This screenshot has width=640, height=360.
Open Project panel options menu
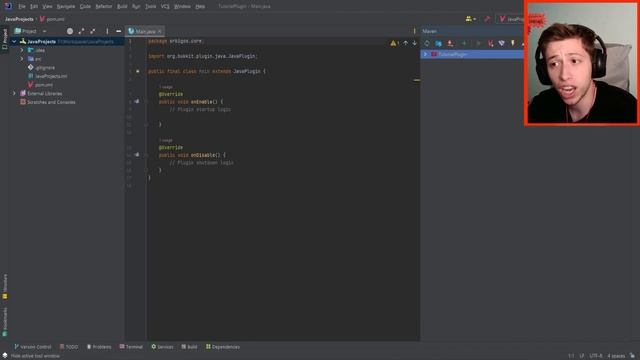coord(107,31)
